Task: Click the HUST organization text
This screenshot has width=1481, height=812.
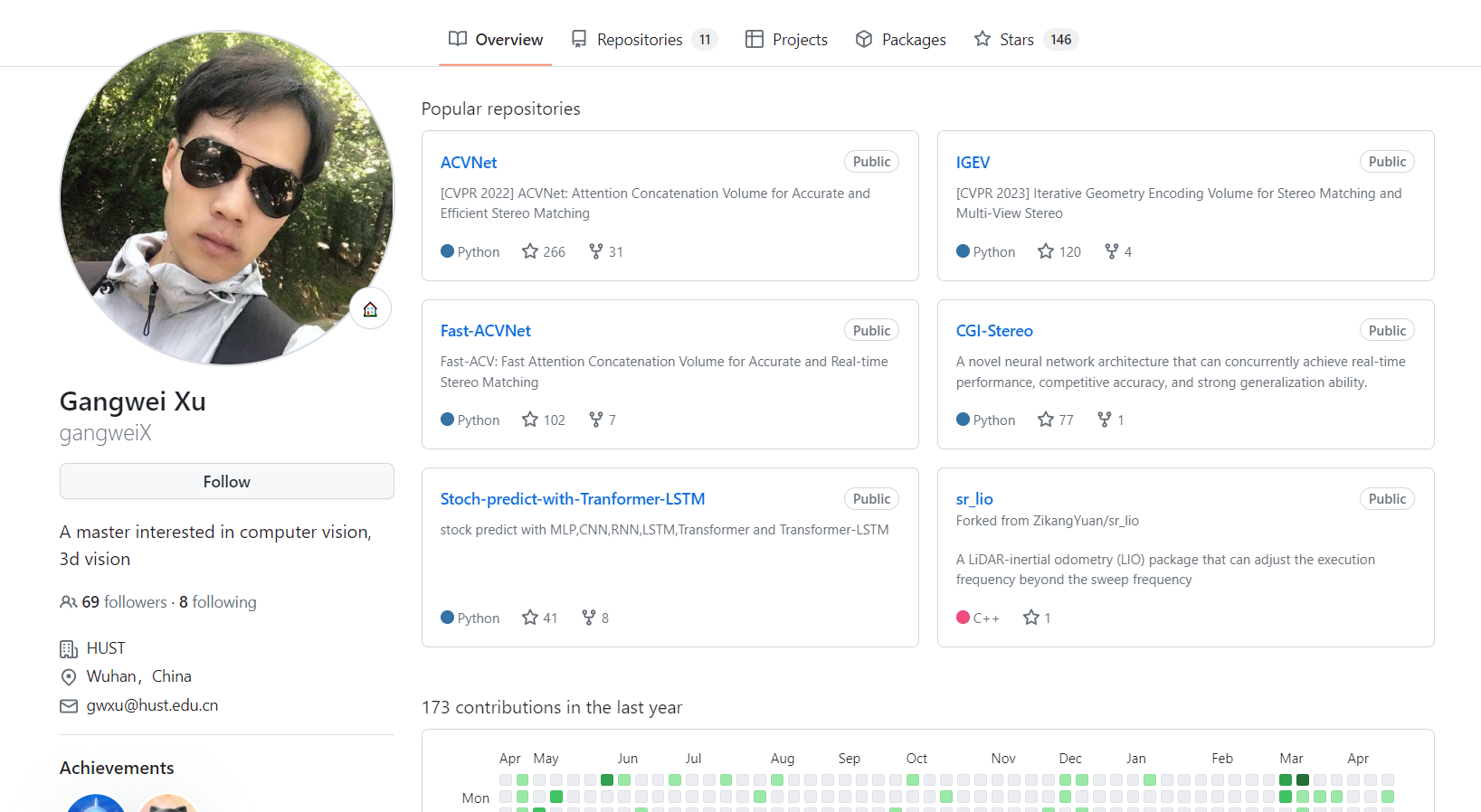Action: pyautogui.click(x=106, y=648)
